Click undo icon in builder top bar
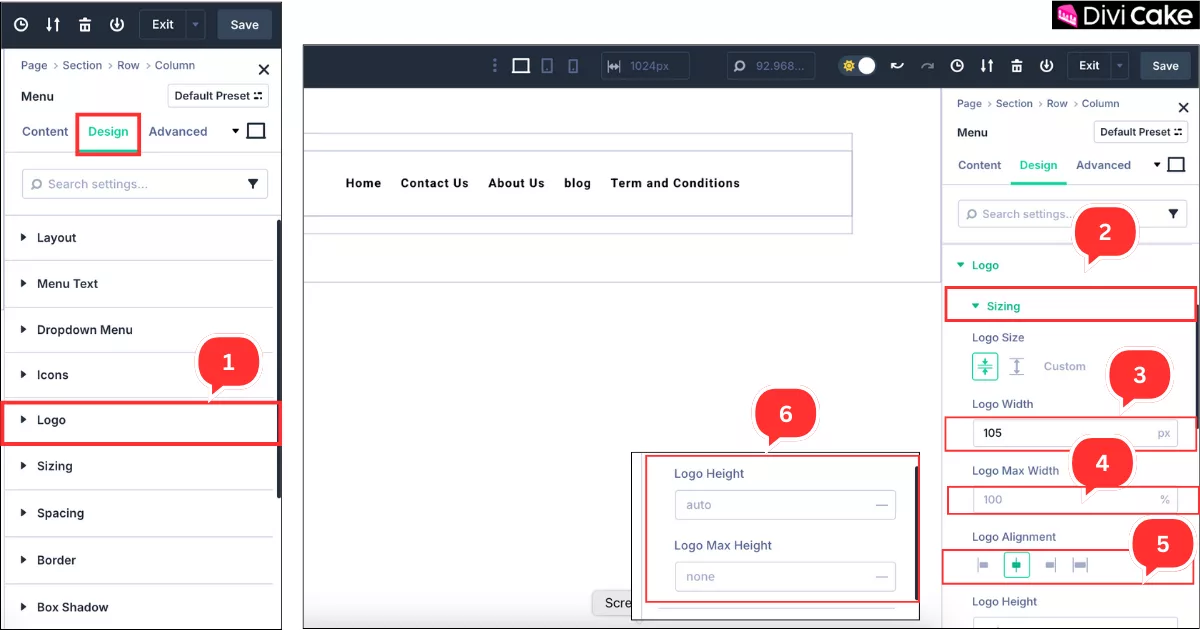Viewport: 1200px width, 630px height. click(x=897, y=66)
